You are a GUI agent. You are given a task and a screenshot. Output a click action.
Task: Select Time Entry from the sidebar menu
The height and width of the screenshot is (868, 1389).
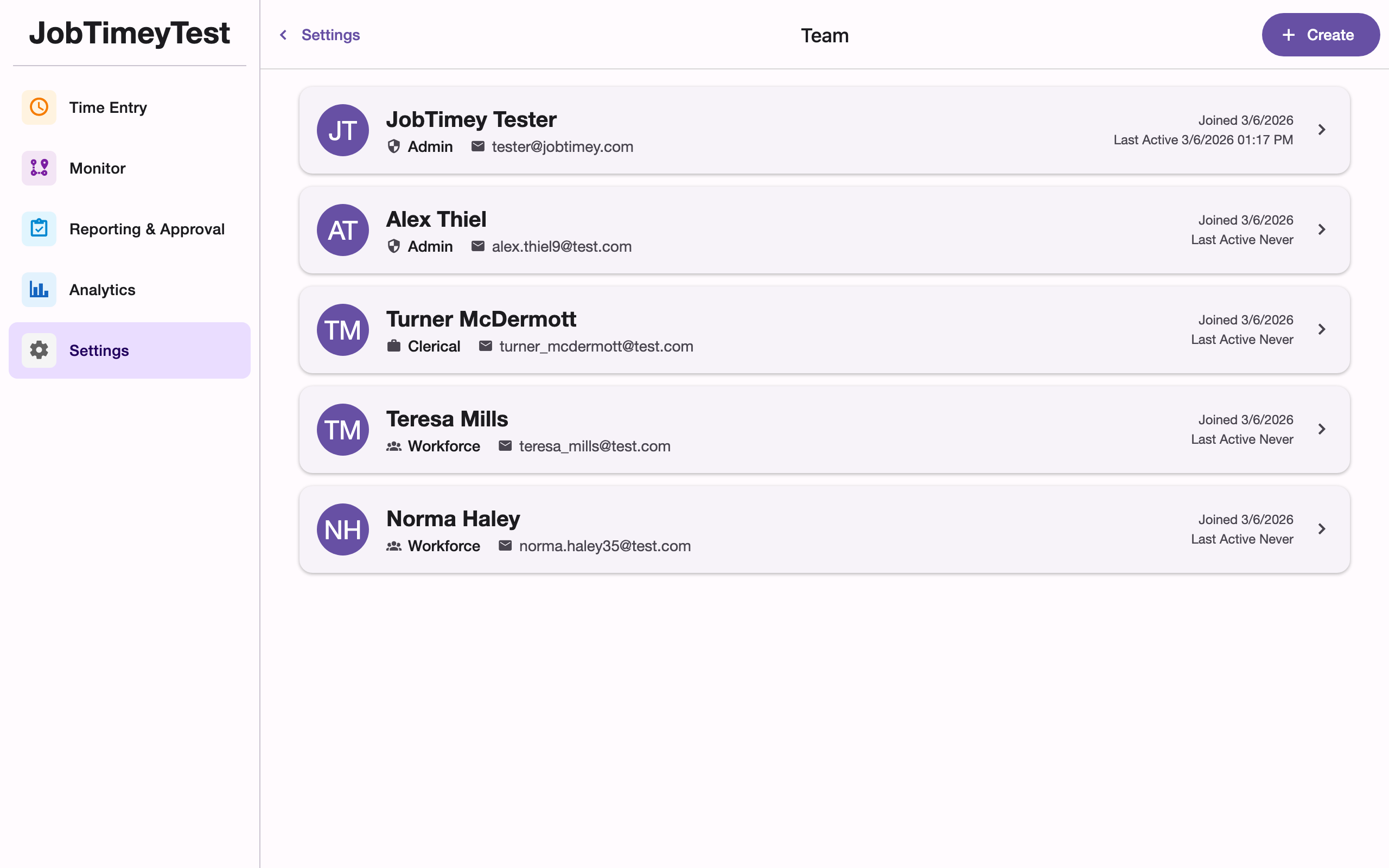tap(108, 107)
